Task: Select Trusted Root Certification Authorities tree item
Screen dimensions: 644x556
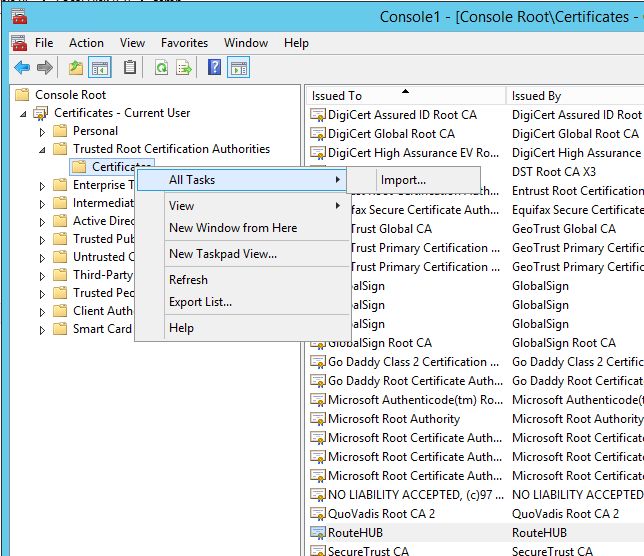Action: pyautogui.click(x=171, y=149)
